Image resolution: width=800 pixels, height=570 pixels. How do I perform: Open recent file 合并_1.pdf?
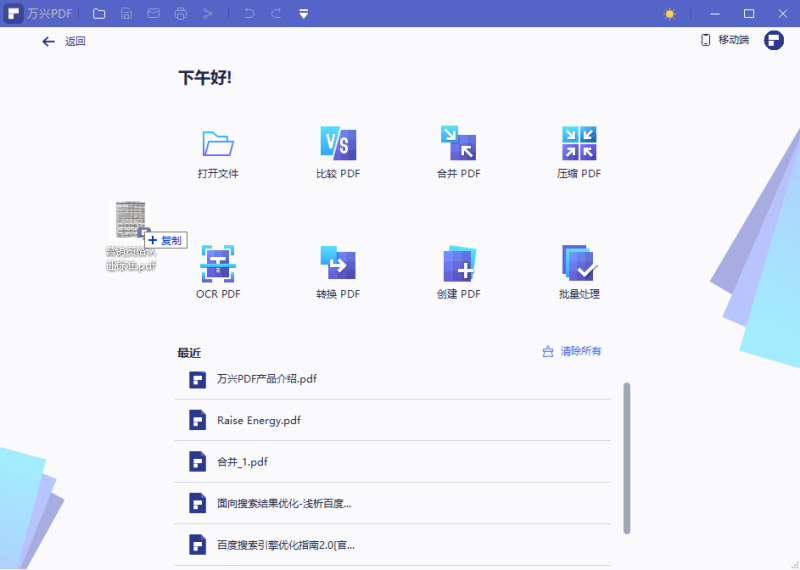(x=242, y=462)
